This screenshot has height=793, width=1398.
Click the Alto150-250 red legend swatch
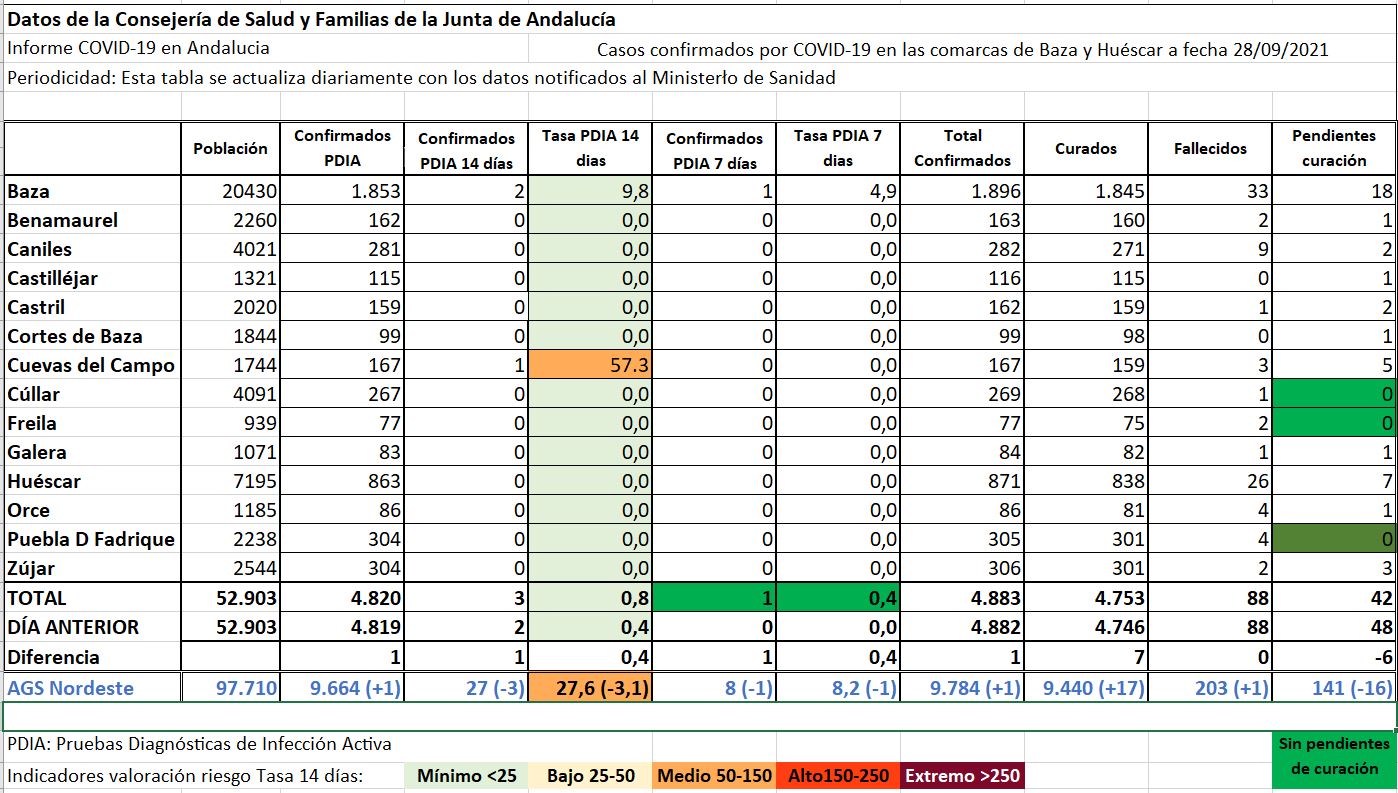pos(838,776)
